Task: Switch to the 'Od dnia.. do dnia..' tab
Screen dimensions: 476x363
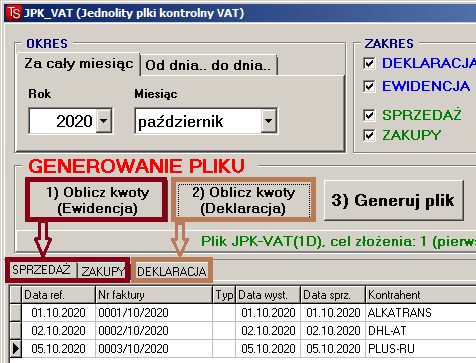Action: click(209, 65)
